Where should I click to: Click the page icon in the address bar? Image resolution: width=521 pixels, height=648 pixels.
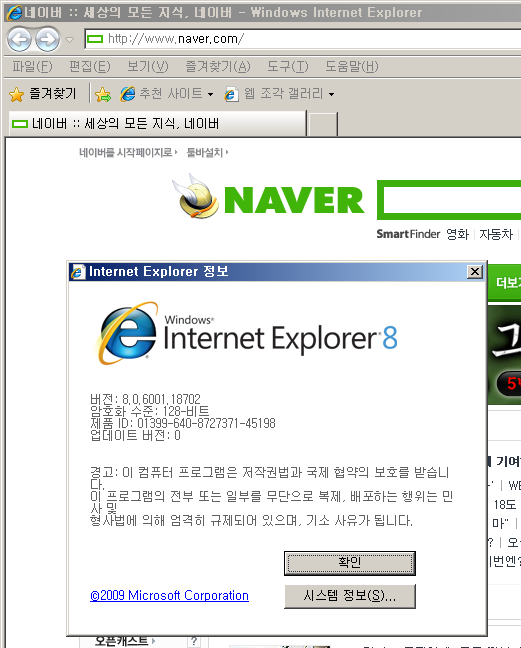[x=95, y=39]
